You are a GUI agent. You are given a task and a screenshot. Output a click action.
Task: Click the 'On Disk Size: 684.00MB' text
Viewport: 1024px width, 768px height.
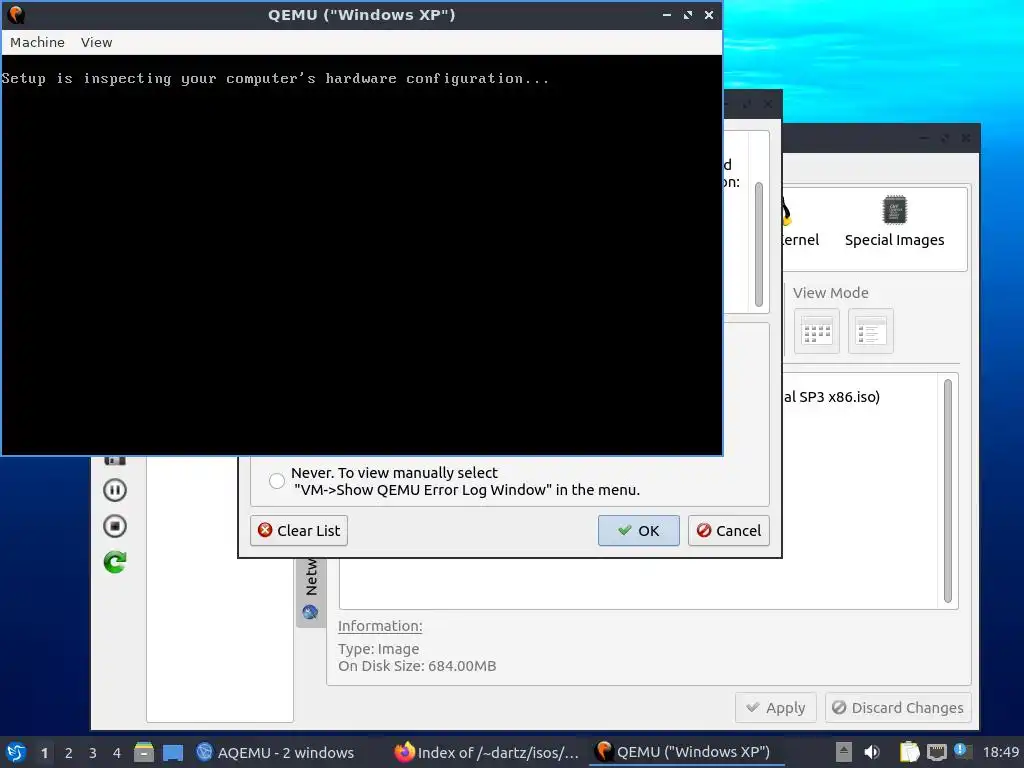pyautogui.click(x=417, y=666)
